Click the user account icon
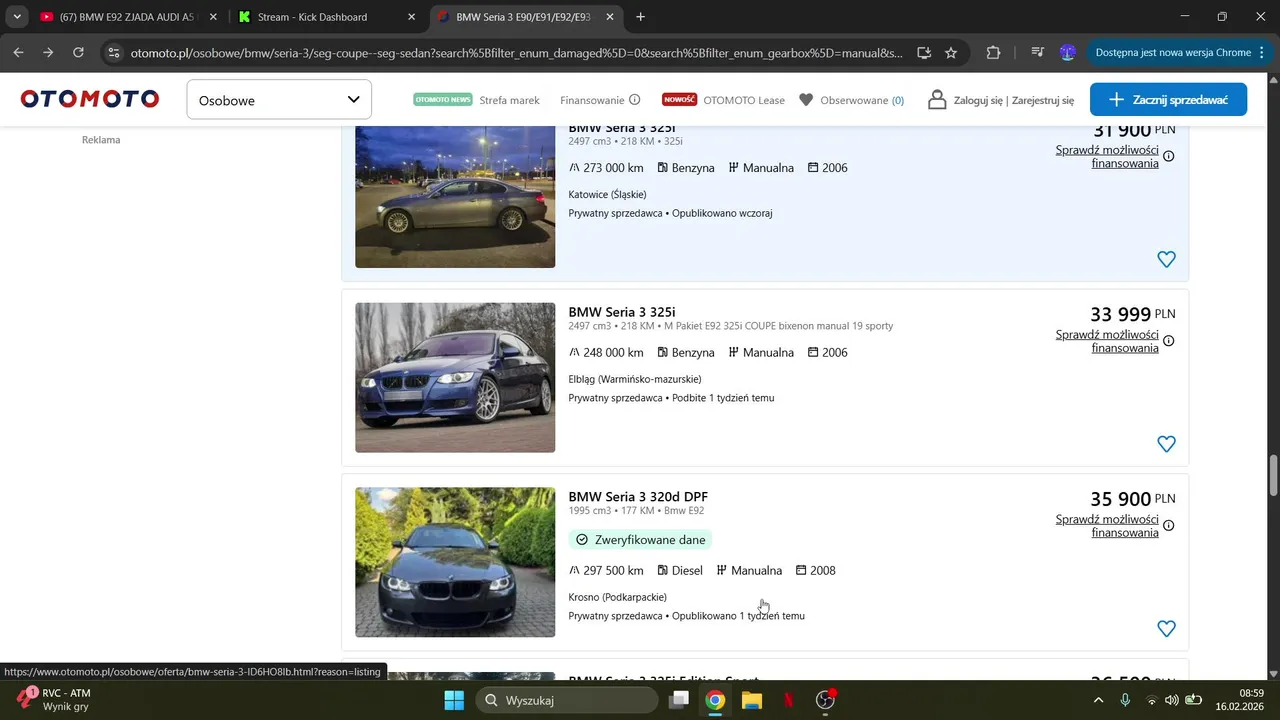Screen dimensions: 1280x720 [x=937, y=100]
